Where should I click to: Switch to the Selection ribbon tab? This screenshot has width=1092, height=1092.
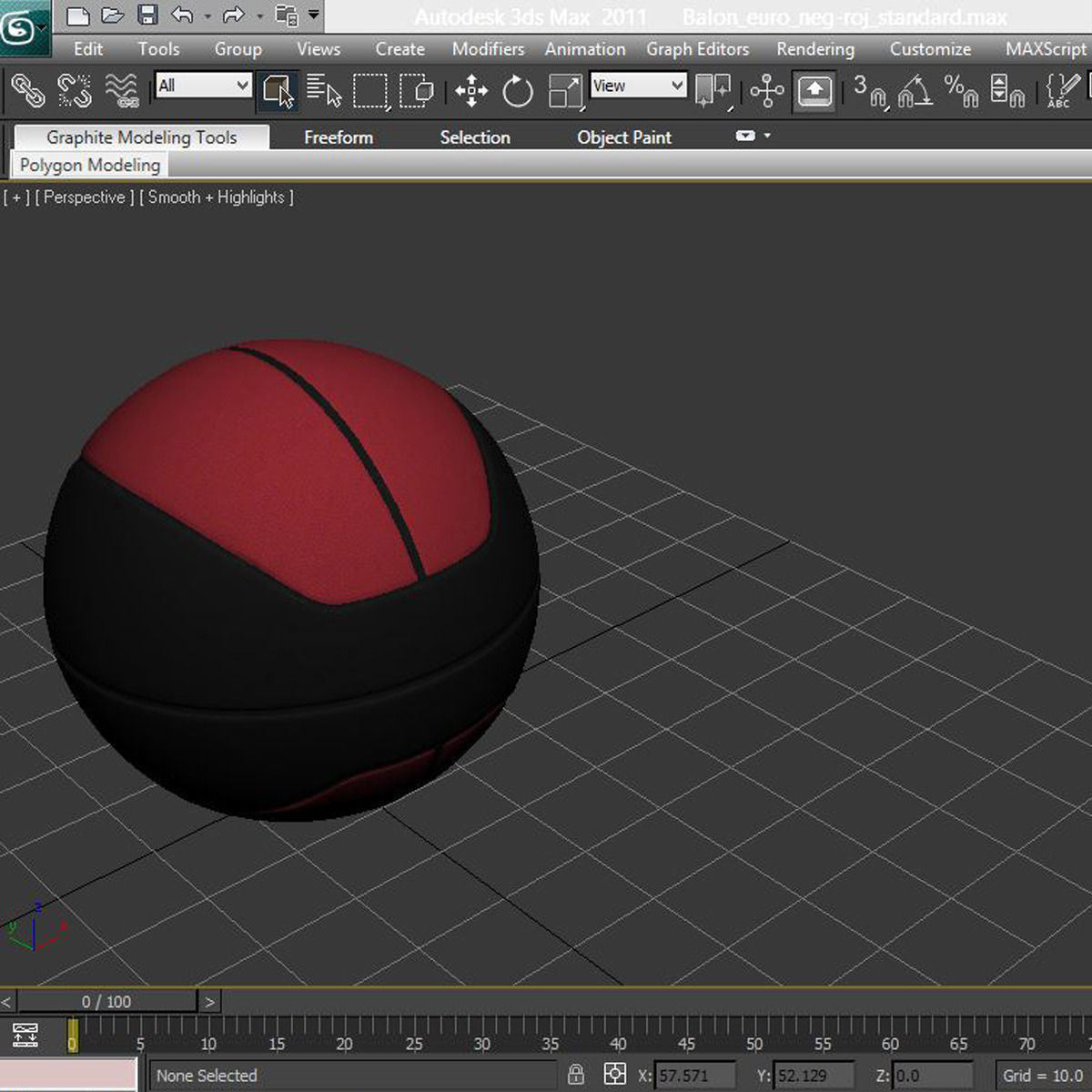(x=475, y=137)
